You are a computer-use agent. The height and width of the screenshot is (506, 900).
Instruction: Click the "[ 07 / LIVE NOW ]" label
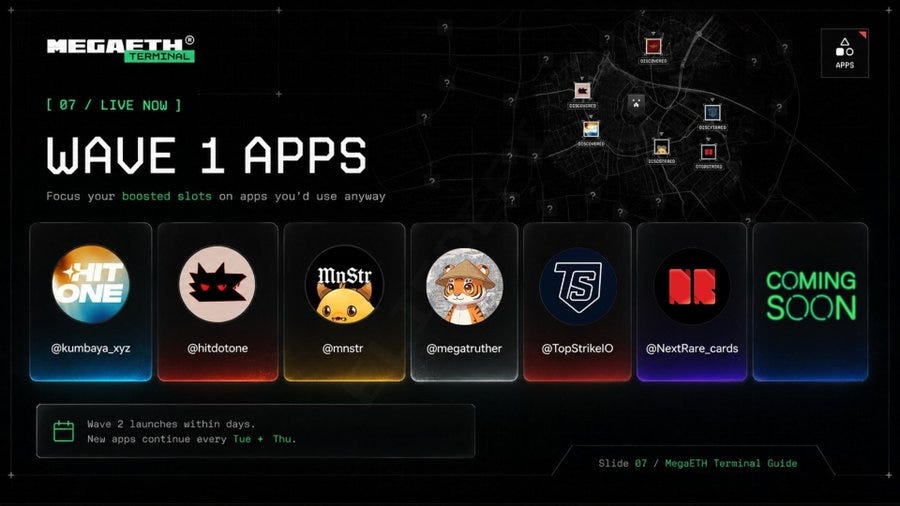pyautogui.click(x=114, y=105)
